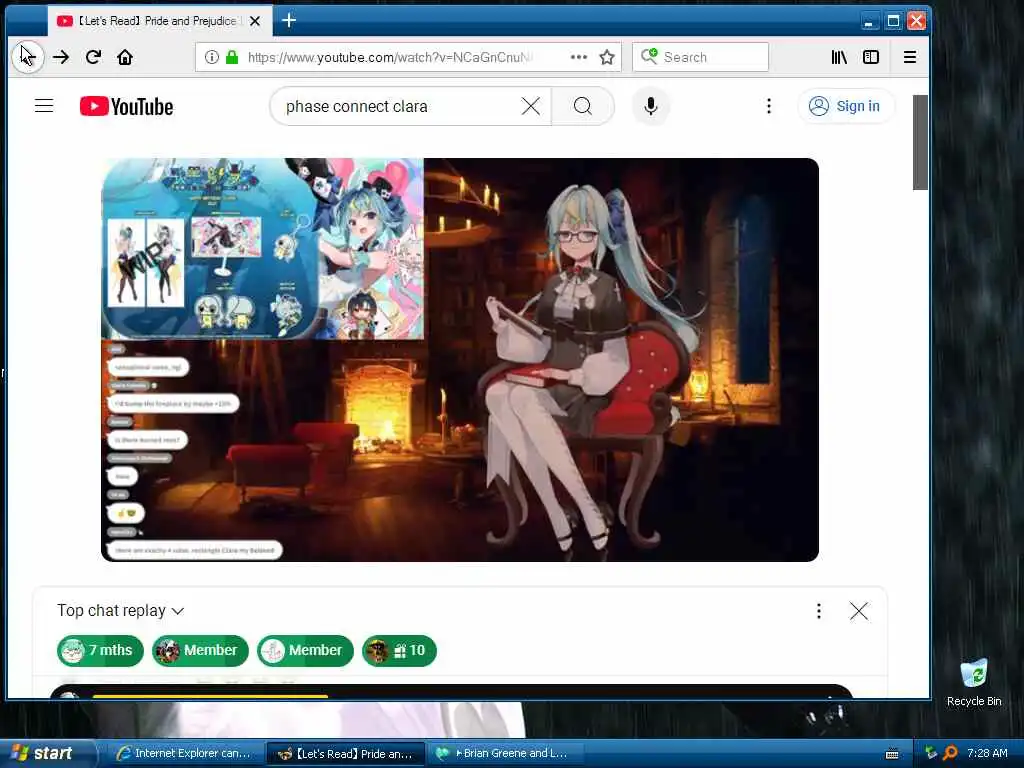The width and height of the screenshot is (1024, 768).
Task: Open the browser hamburger menu
Action: click(x=910, y=57)
